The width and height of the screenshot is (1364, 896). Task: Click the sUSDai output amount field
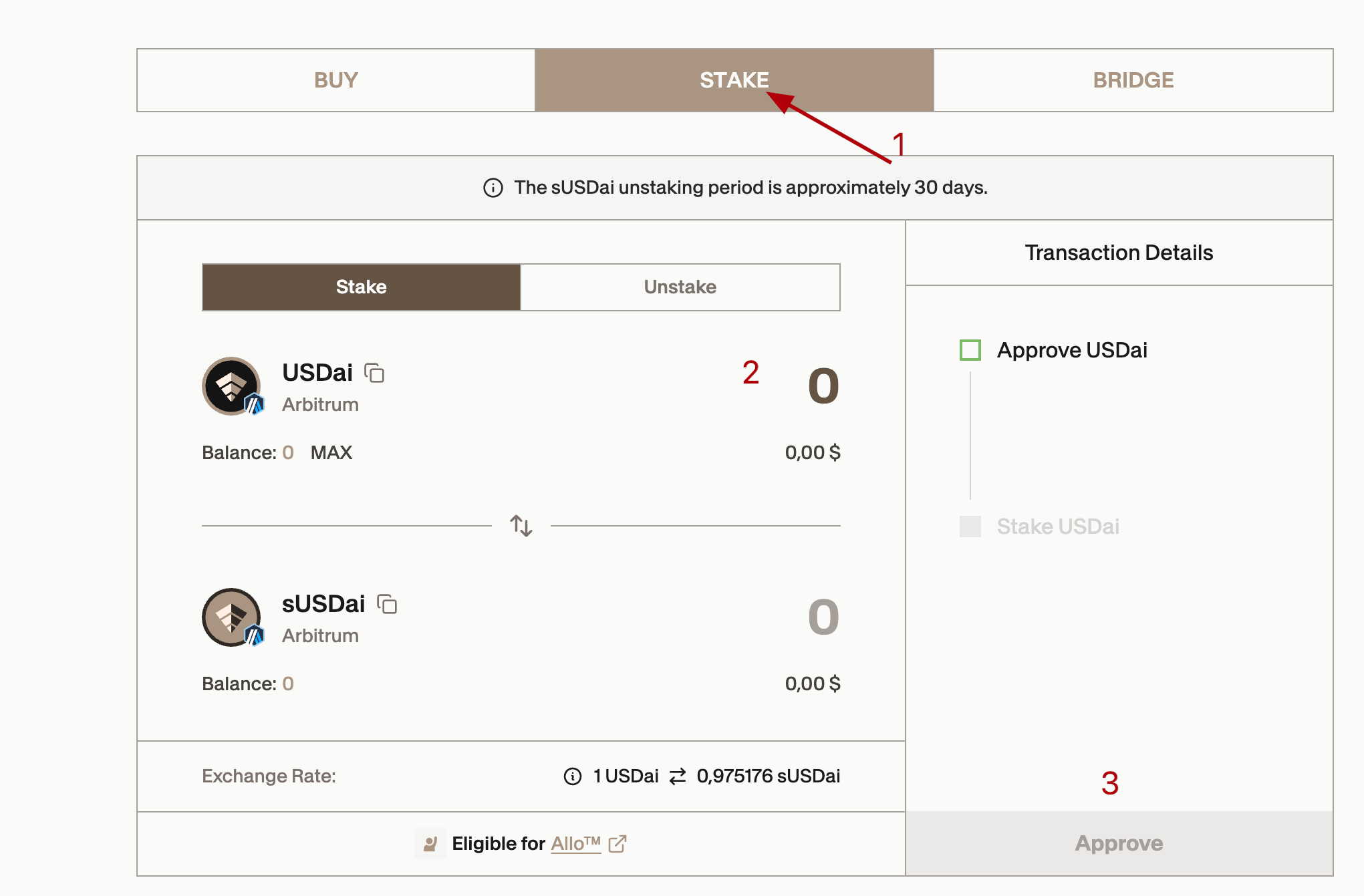[823, 617]
